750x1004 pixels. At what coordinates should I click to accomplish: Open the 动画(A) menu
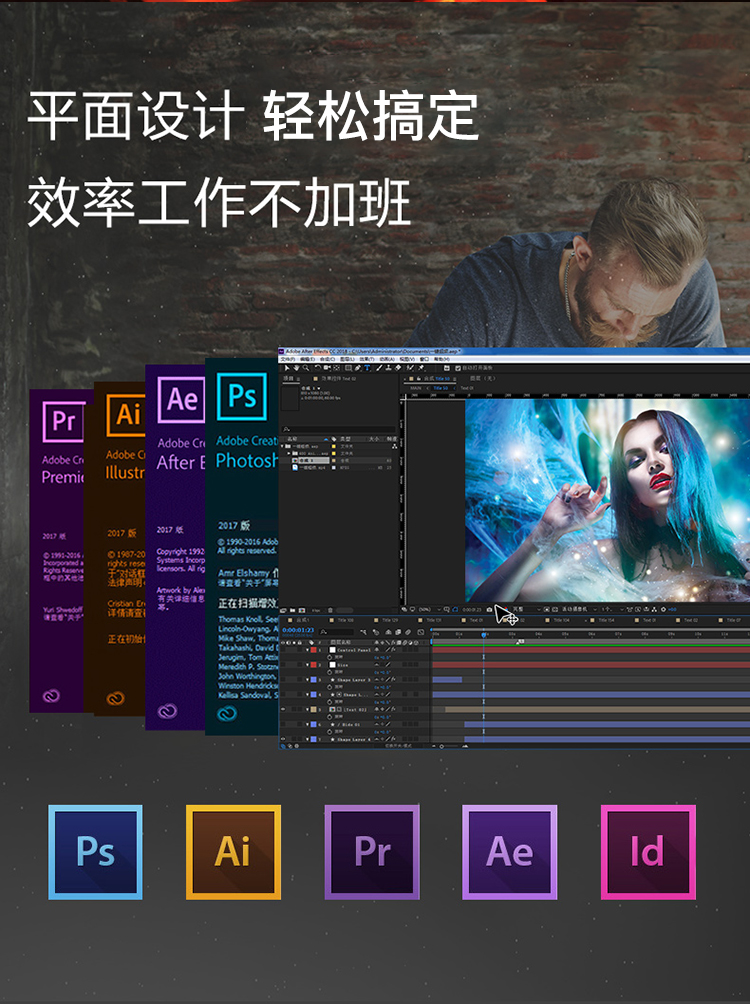pos(387,359)
